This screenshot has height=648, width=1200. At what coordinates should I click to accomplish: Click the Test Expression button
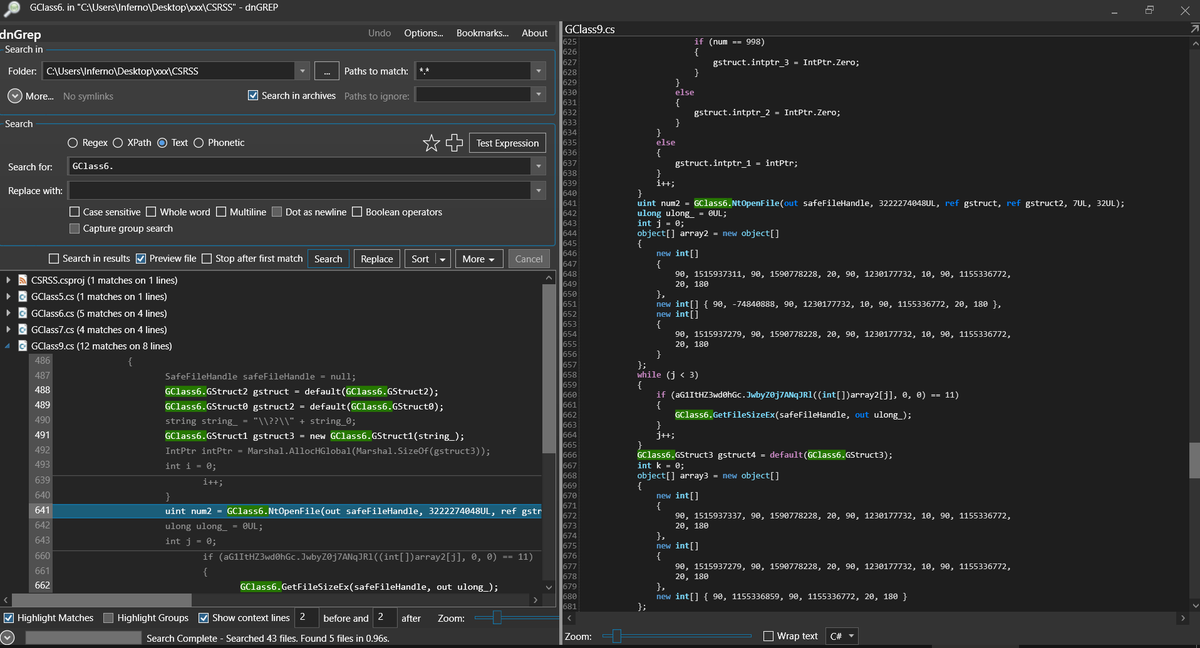(x=508, y=143)
